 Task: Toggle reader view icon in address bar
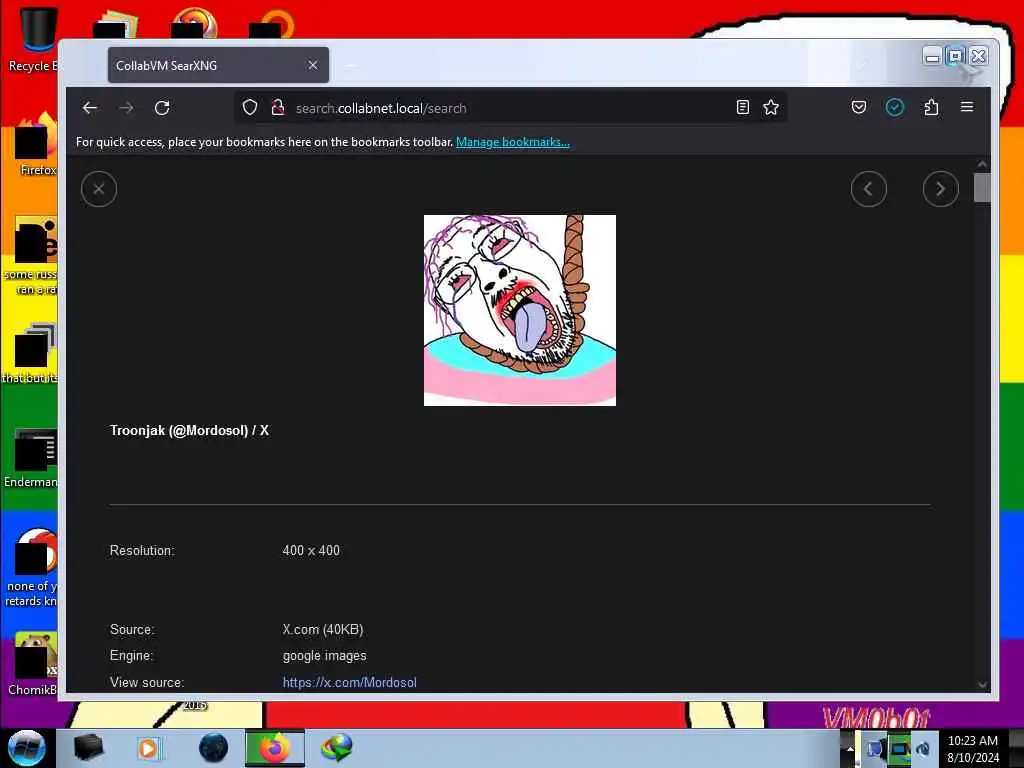click(x=743, y=108)
